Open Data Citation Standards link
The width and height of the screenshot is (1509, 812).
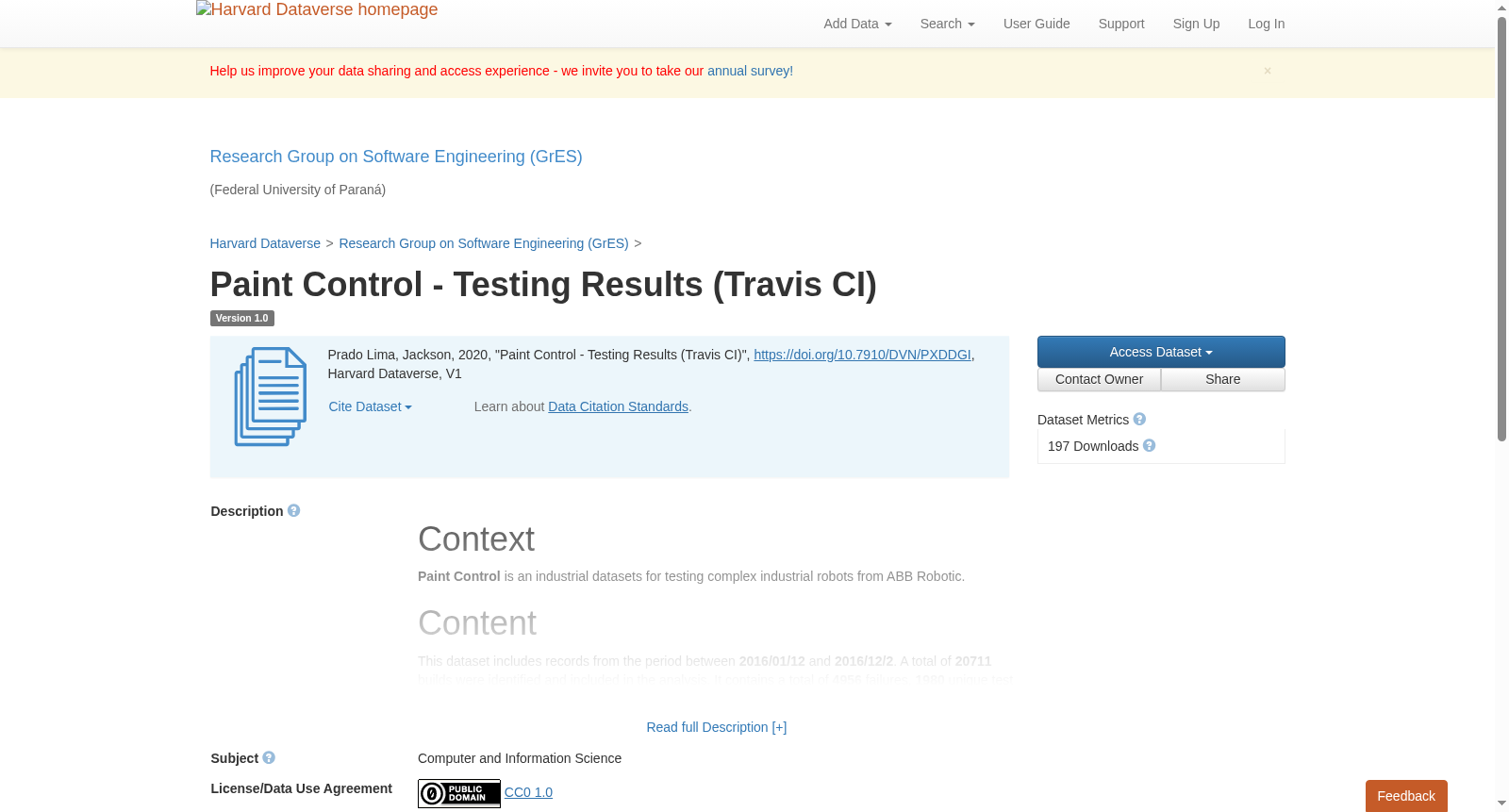[618, 406]
